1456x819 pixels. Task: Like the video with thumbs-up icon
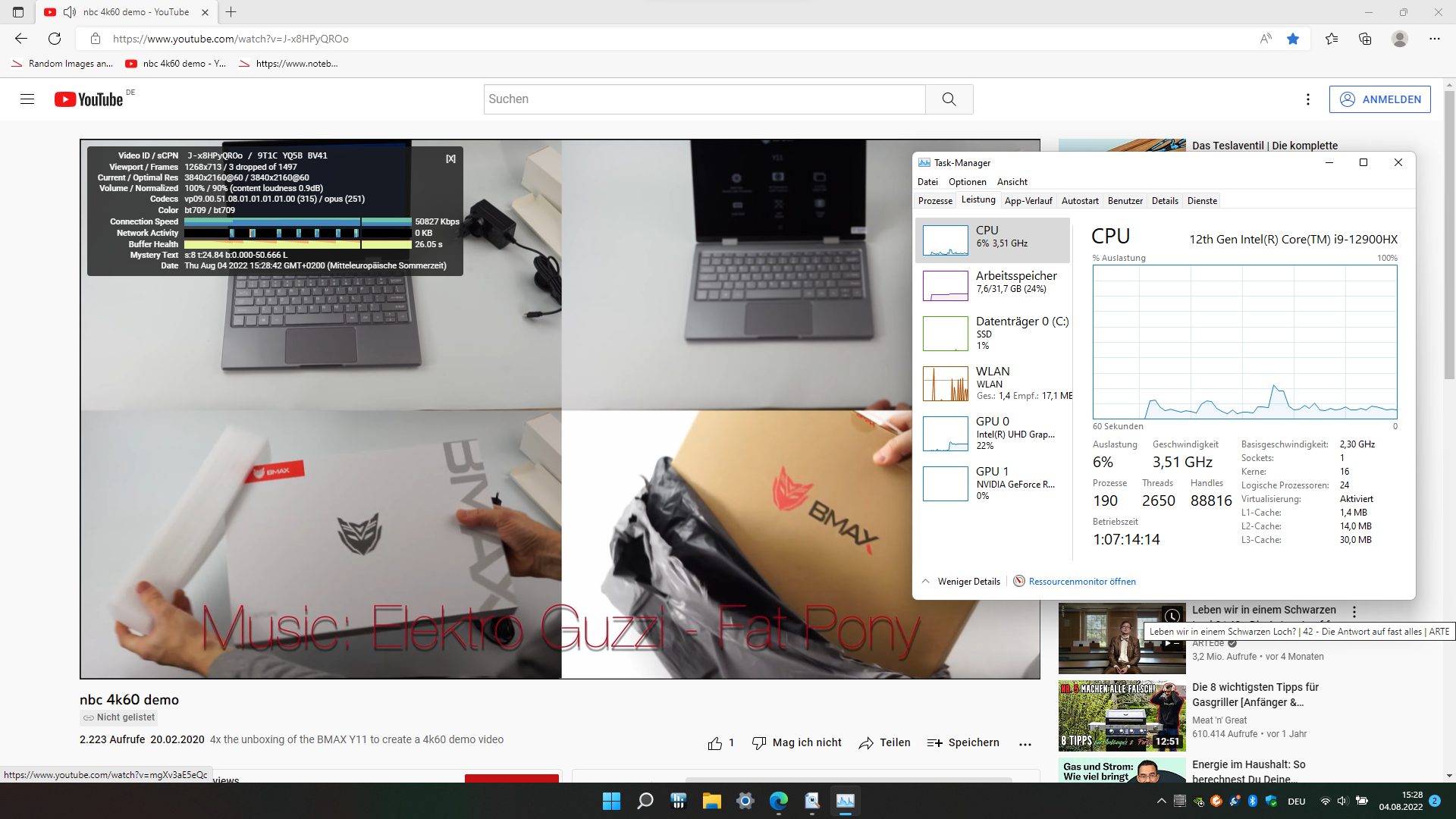click(714, 743)
